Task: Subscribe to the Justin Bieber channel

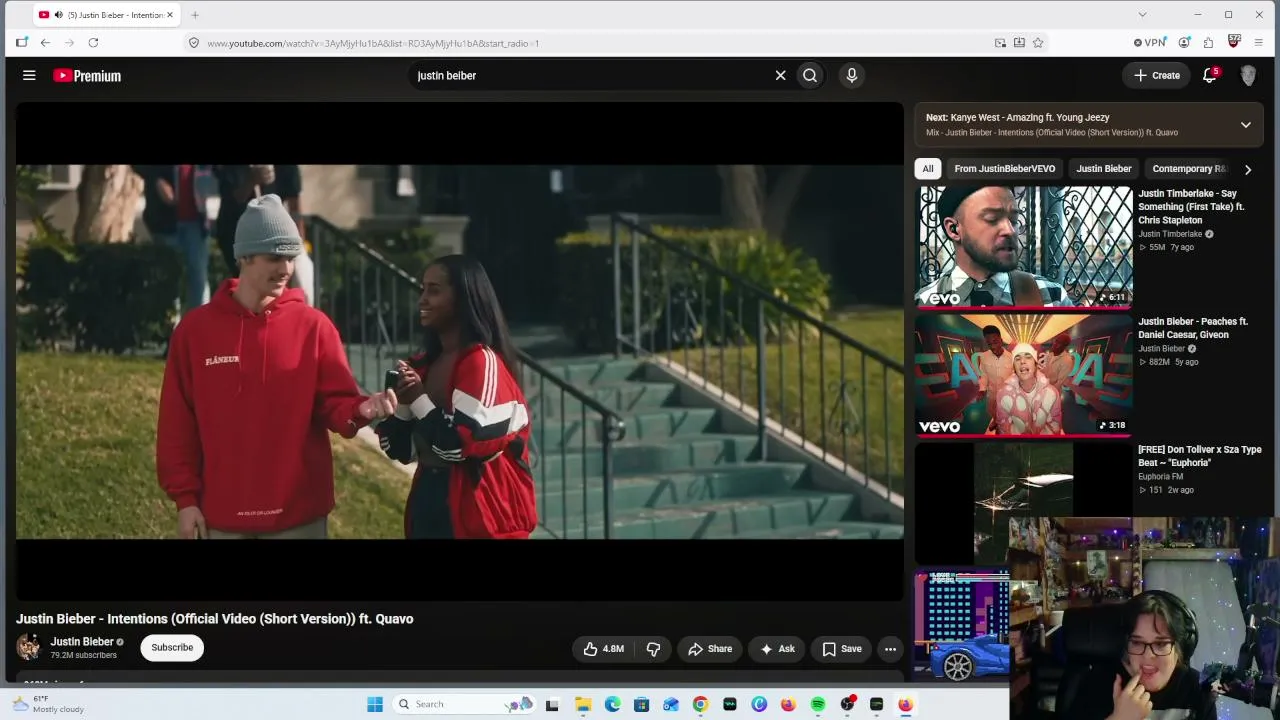Action: coord(172,648)
